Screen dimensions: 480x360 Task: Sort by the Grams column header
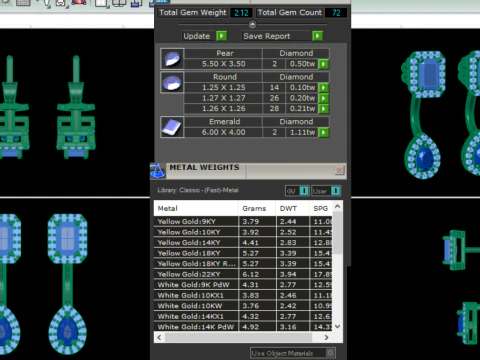[257, 208]
